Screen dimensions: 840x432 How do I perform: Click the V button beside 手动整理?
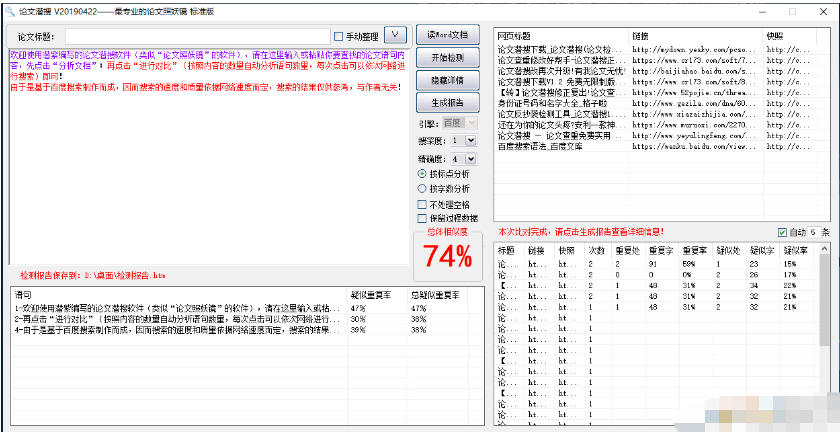tap(396, 36)
